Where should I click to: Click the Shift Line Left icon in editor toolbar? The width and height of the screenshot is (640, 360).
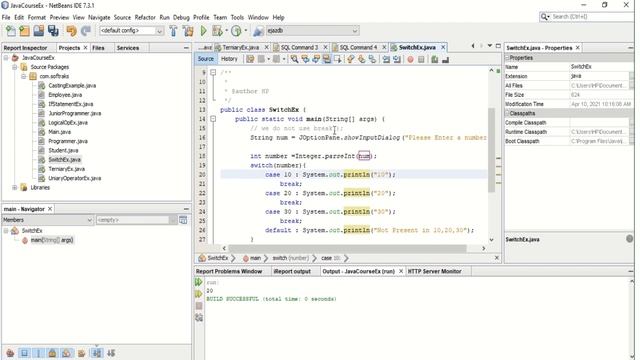386,59
